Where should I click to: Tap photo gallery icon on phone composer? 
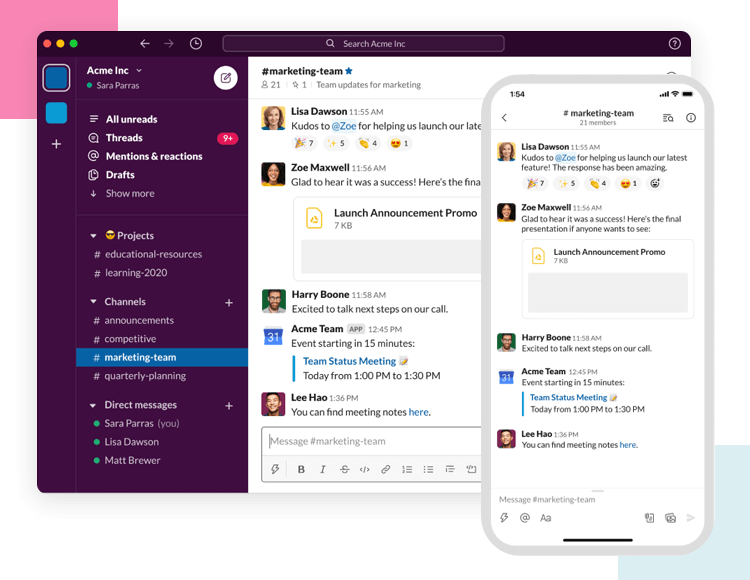tap(670, 518)
